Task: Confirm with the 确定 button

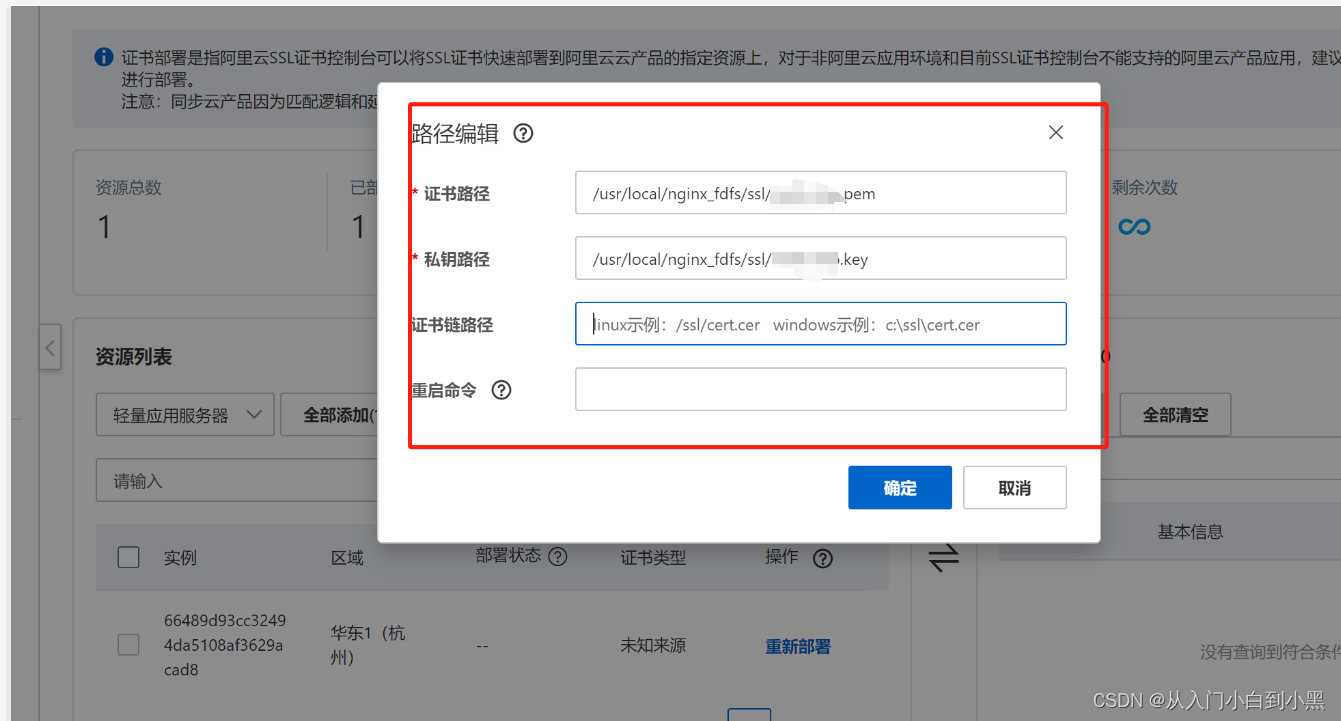Action: [900, 488]
